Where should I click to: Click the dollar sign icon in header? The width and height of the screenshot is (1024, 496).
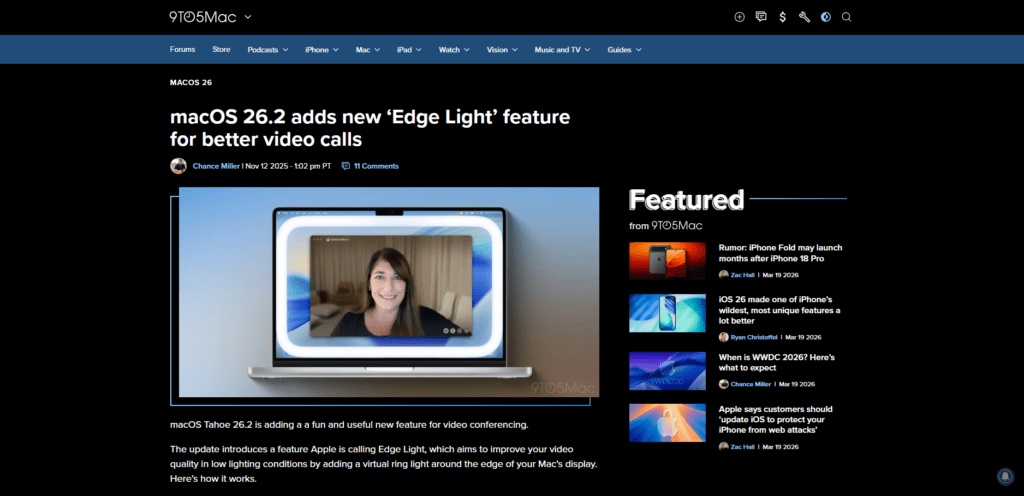click(782, 17)
